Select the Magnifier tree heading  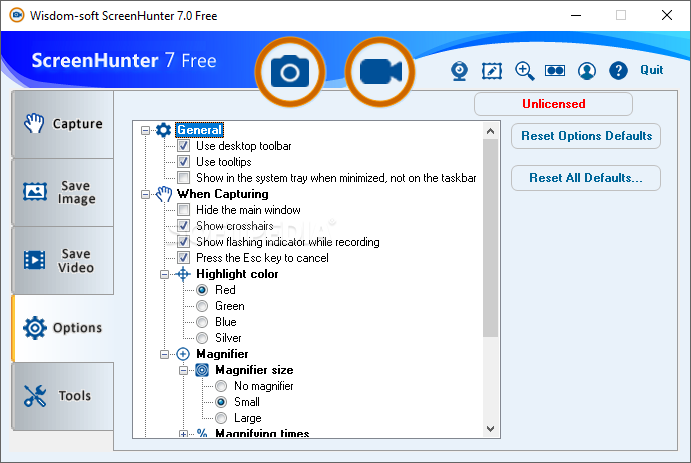point(222,354)
